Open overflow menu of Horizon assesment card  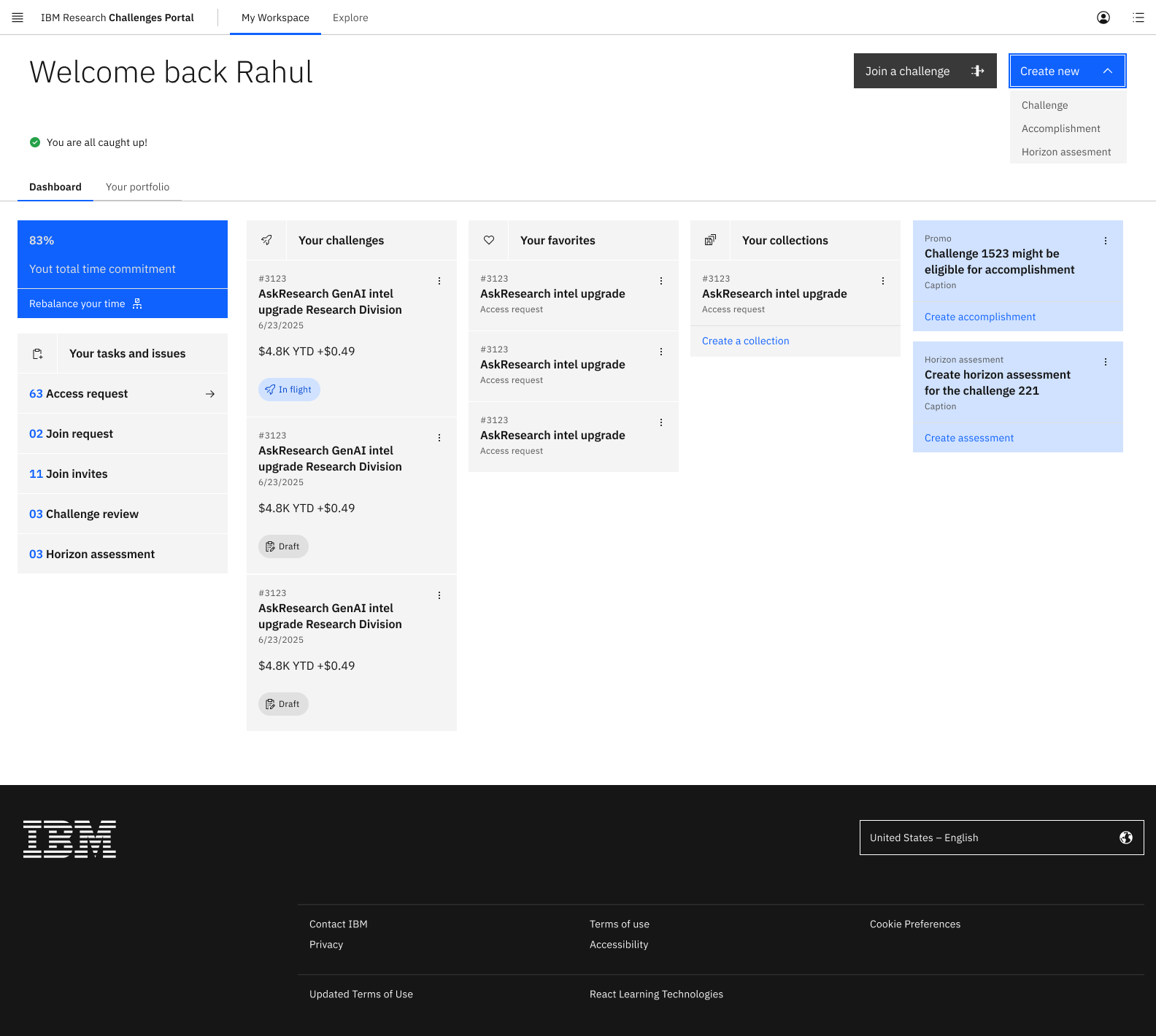pos(1106,362)
